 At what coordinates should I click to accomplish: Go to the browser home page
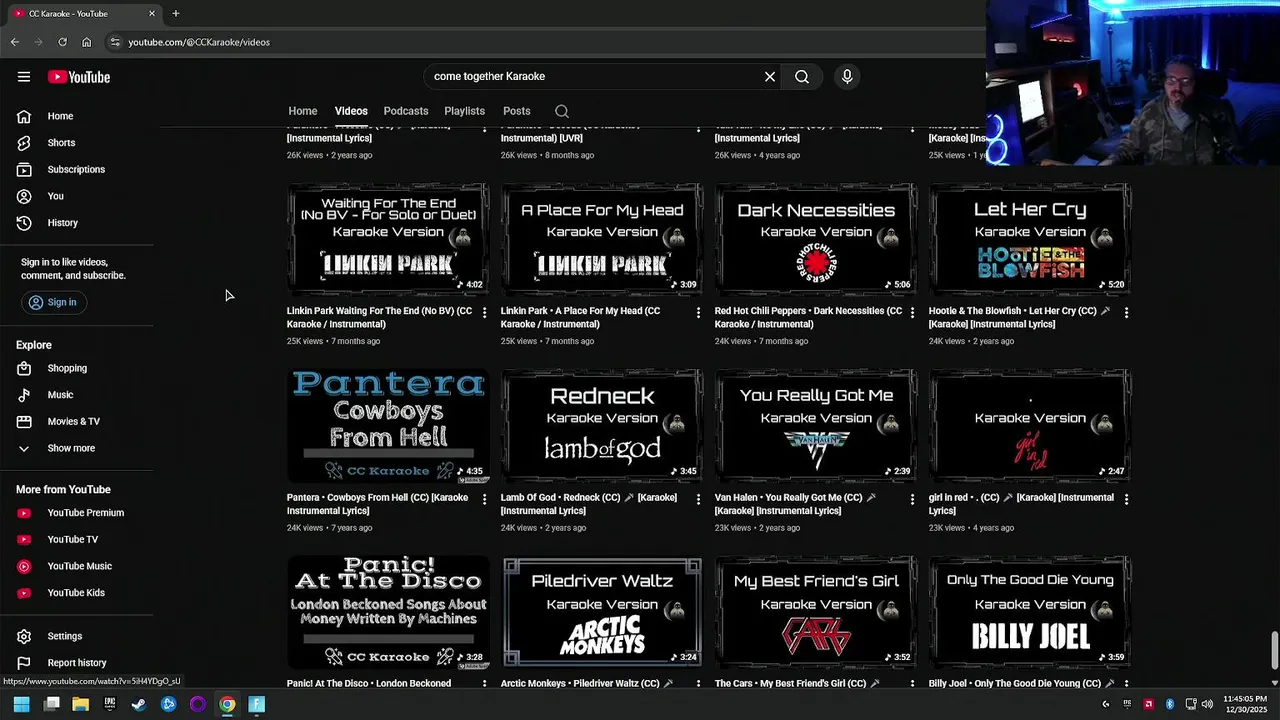[86, 42]
